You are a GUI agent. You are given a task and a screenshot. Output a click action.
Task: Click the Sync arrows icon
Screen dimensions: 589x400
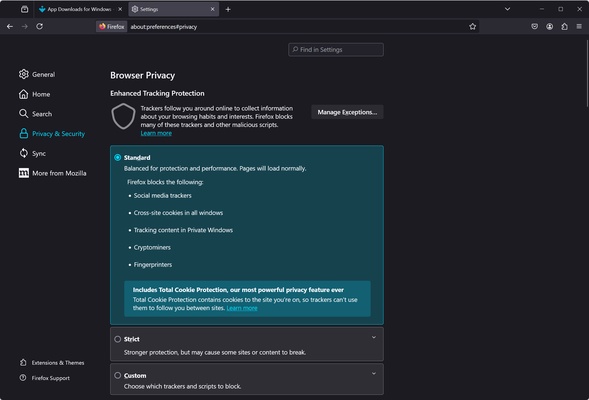coord(24,153)
